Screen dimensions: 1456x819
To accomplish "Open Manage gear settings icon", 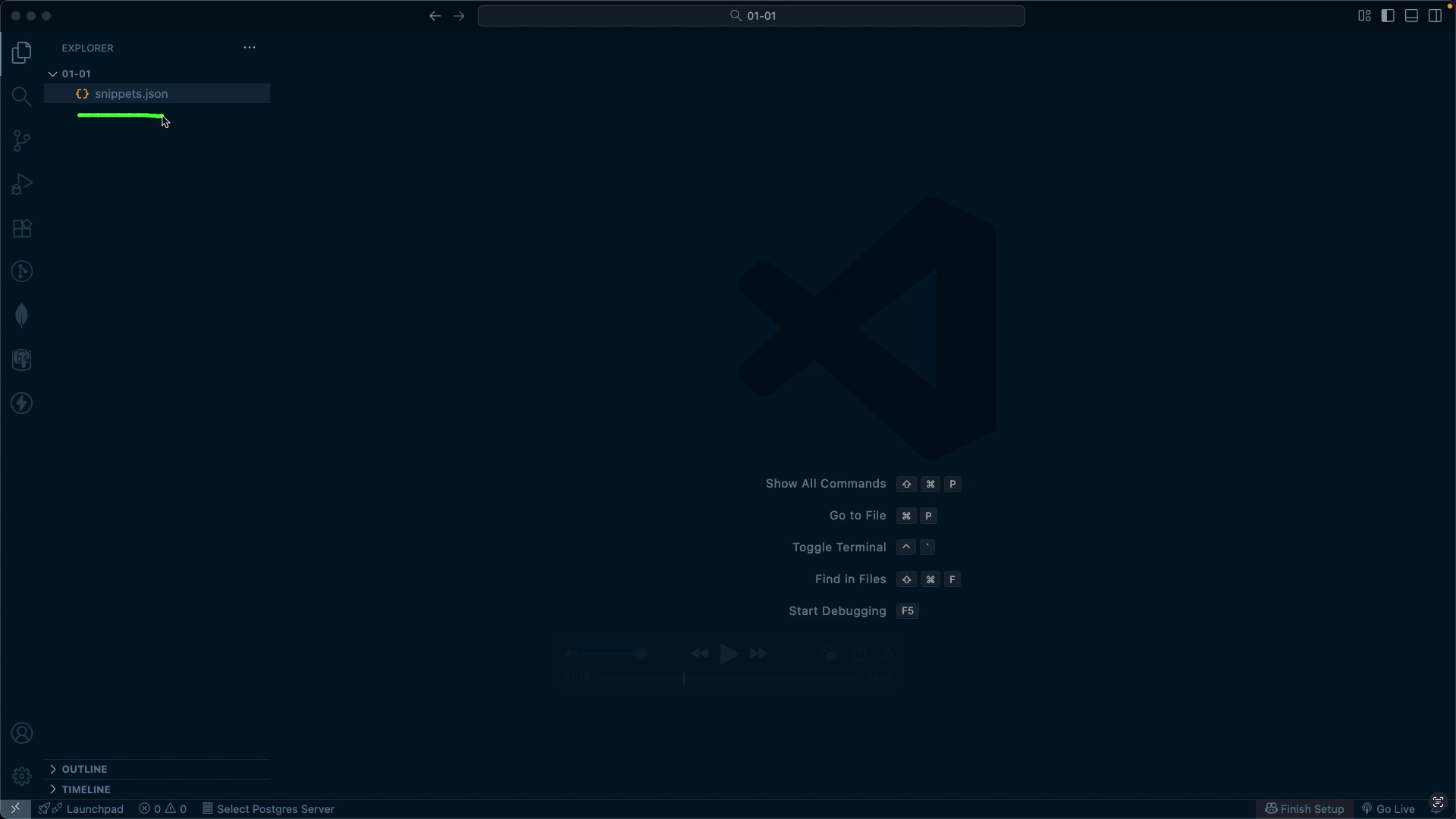I will click(x=22, y=777).
